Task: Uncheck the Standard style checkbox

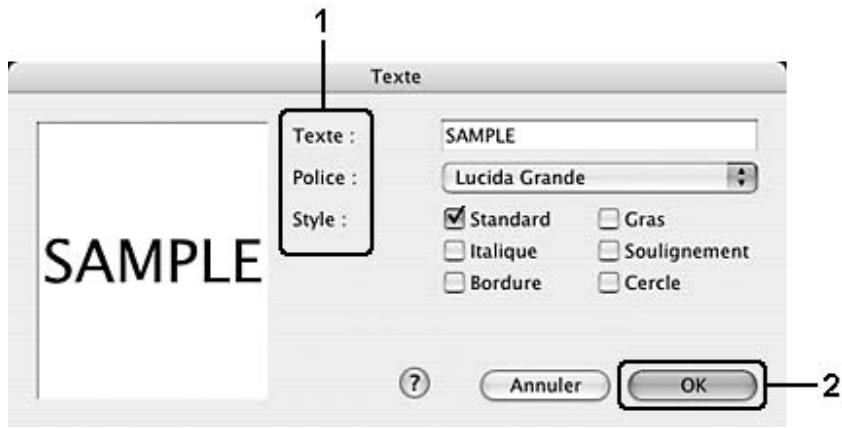Action: (455, 219)
